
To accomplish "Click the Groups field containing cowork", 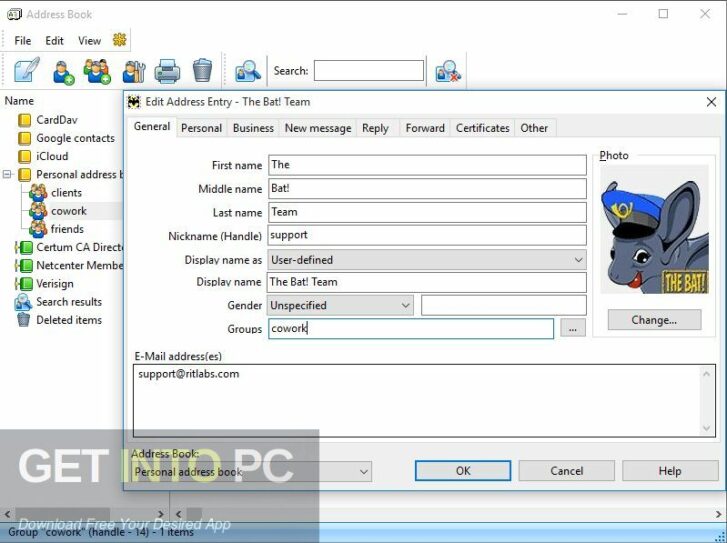I will point(411,328).
